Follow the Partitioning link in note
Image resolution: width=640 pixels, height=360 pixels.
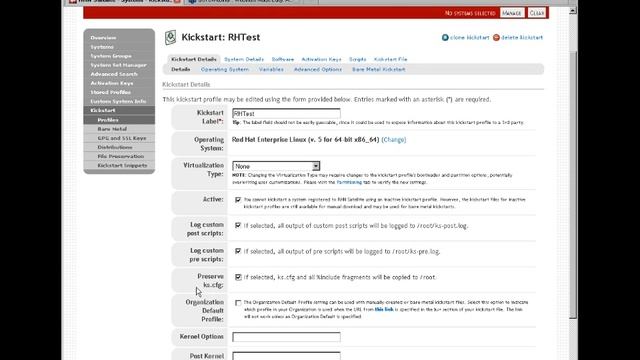pyautogui.click(x=349, y=182)
